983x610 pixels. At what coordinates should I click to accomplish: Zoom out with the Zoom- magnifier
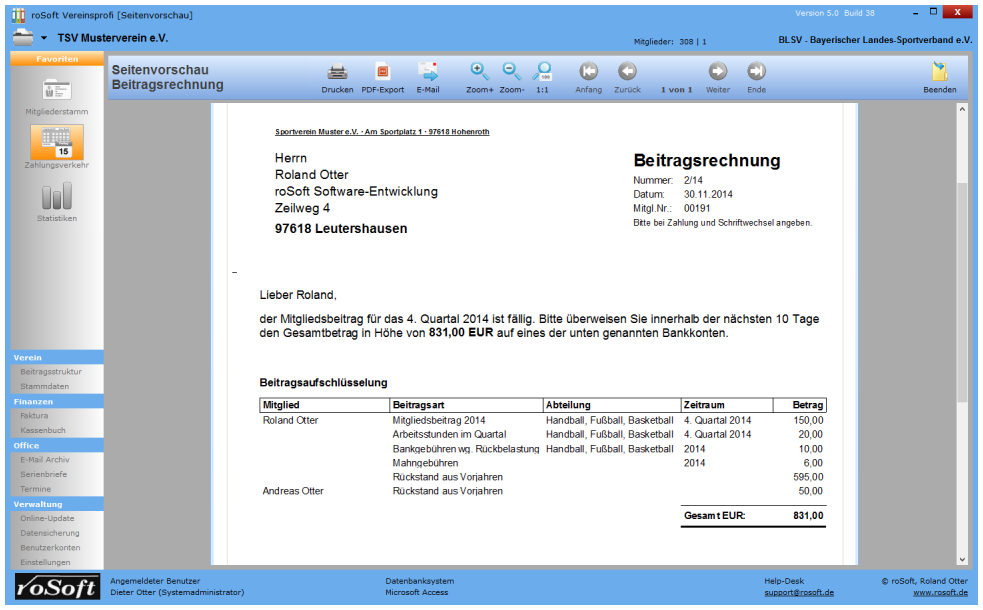pos(511,73)
